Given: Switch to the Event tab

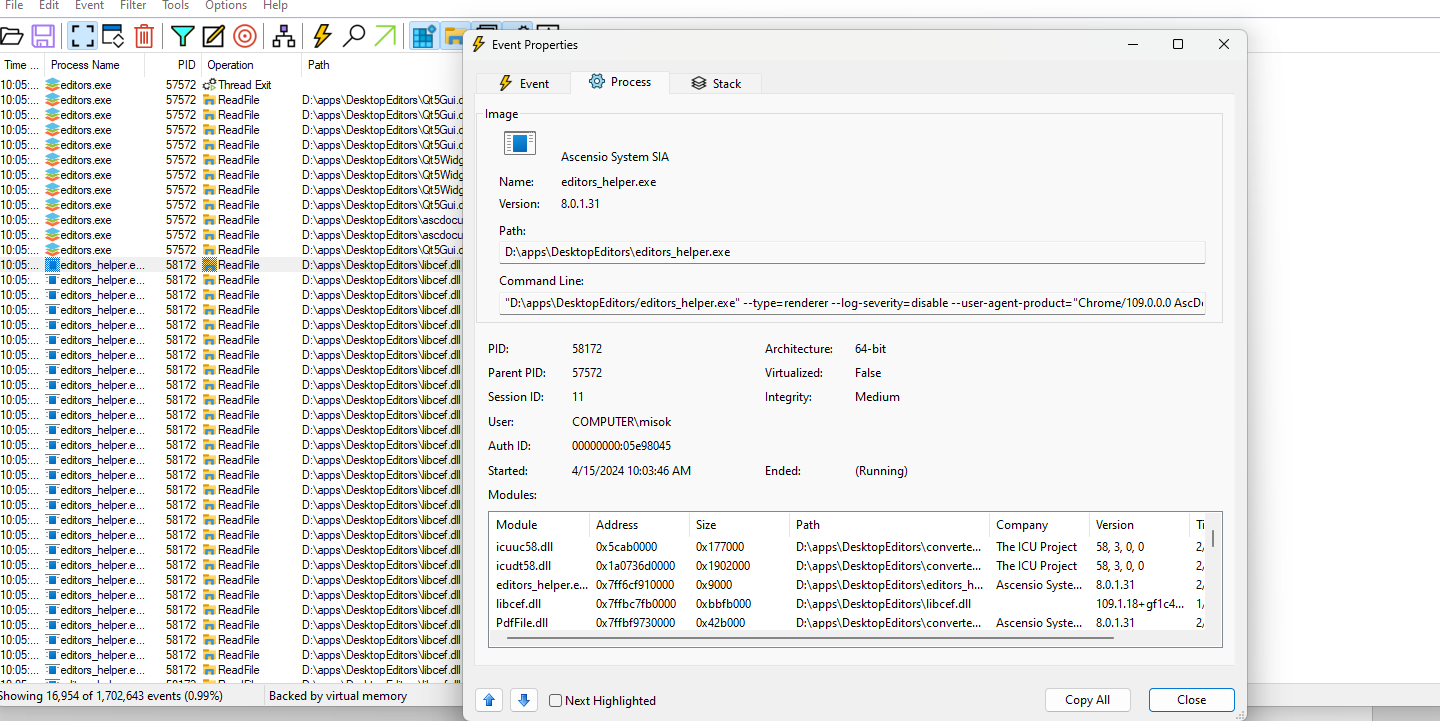Looking at the screenshot, I should point(523,83).
